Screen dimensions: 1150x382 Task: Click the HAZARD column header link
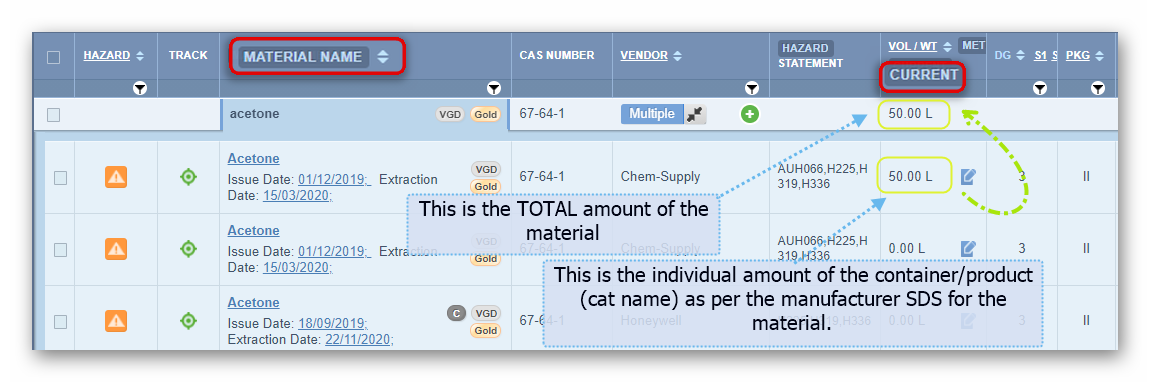click(107, 55)
